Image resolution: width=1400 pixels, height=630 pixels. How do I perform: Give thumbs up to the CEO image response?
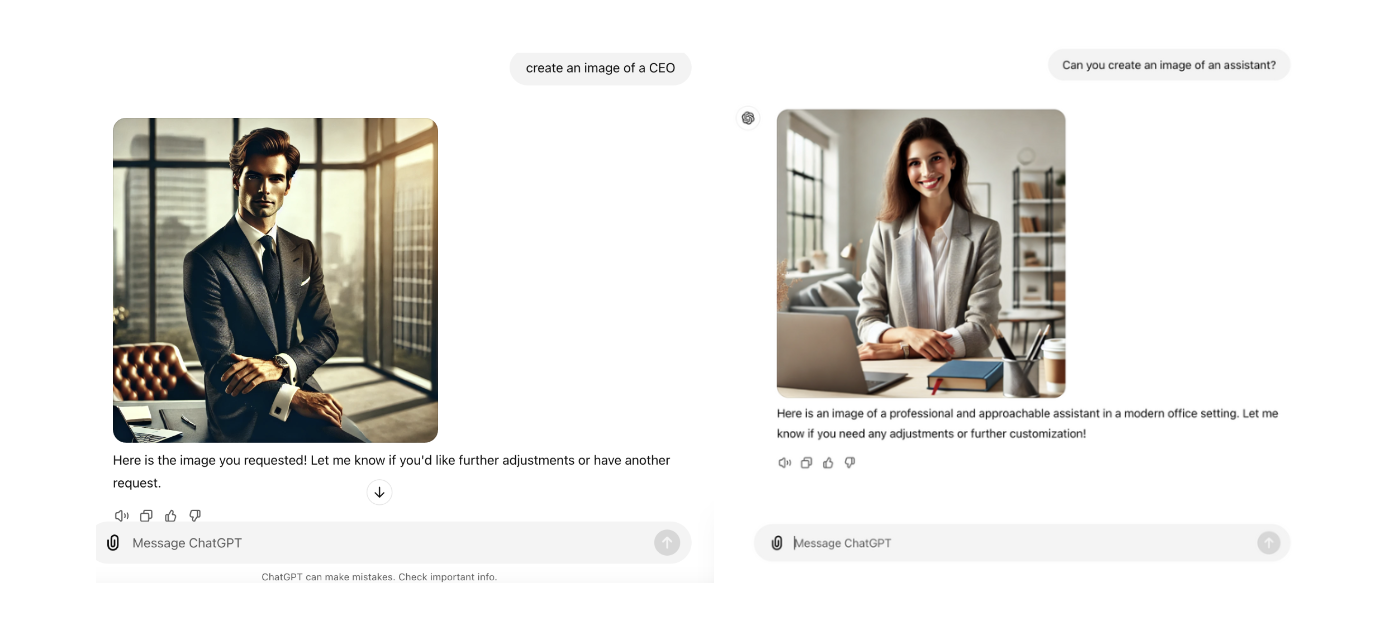[x=171, y=516]
